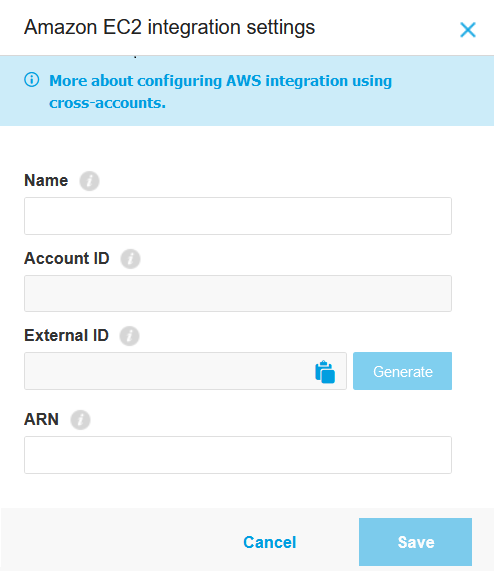Viewport: 494px width, 571px height.
Task: Click the dialog title Amazon EC2 integration settings
Action: click(170, 27)
